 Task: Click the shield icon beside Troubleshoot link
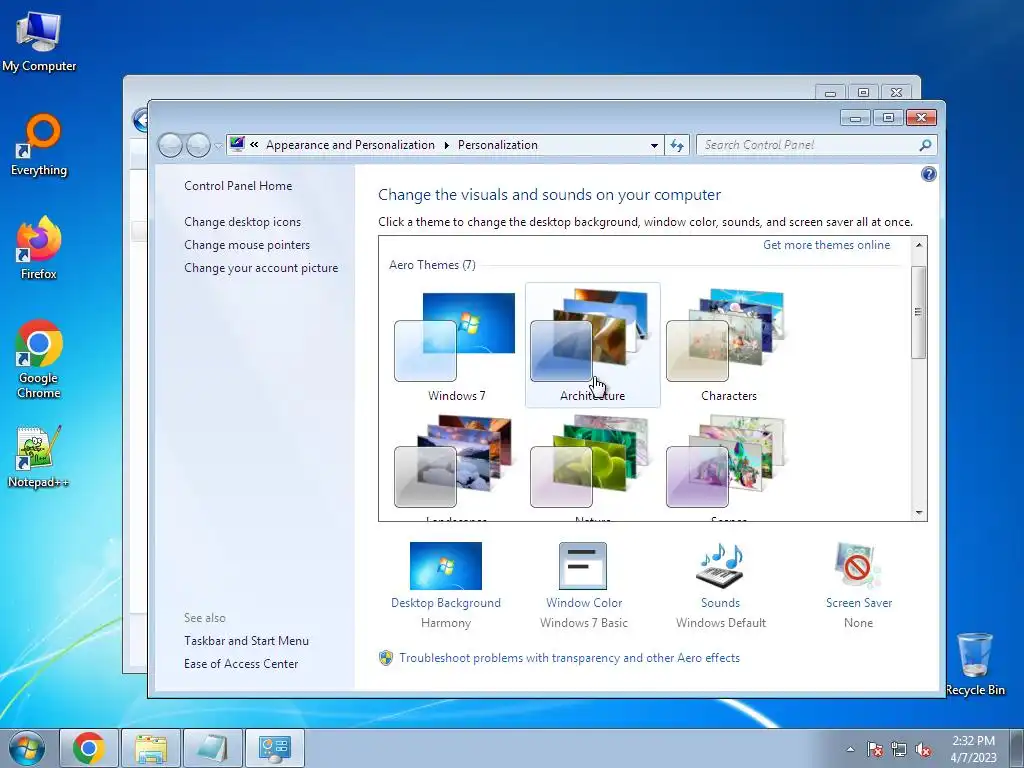pyautogui.click(x=386, y=658)
